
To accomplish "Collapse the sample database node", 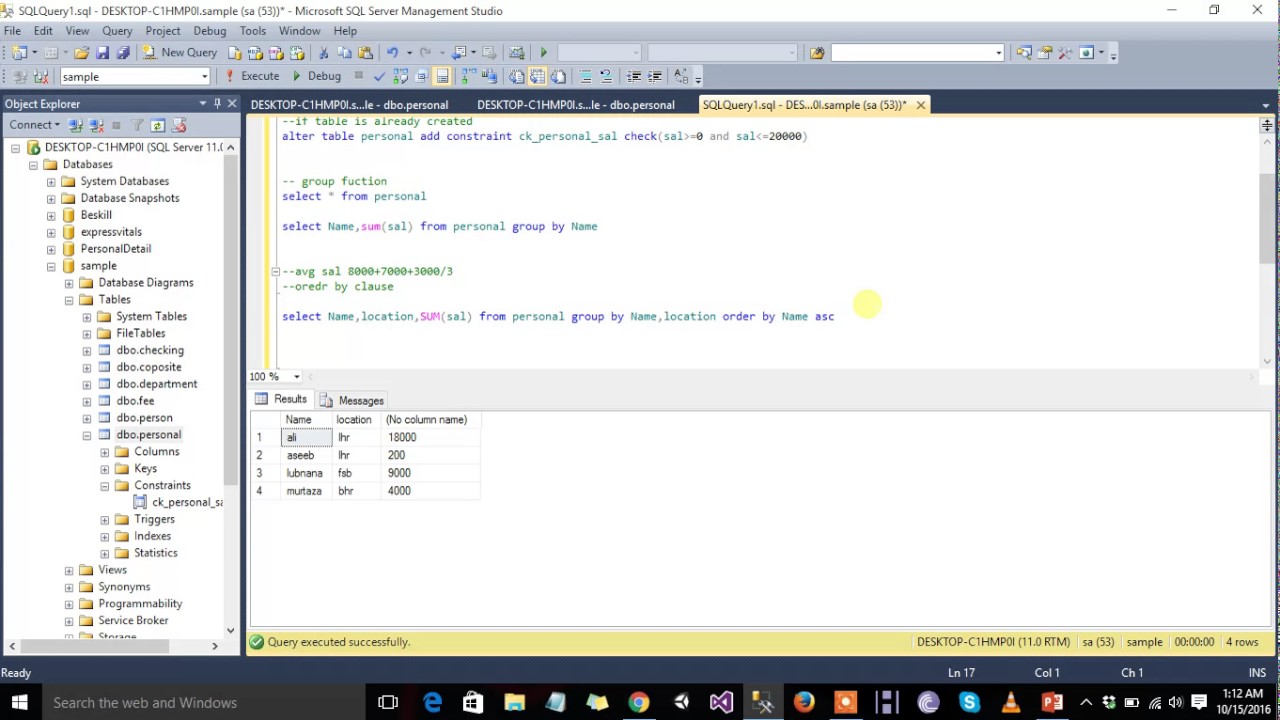I will tap(51, 266).
